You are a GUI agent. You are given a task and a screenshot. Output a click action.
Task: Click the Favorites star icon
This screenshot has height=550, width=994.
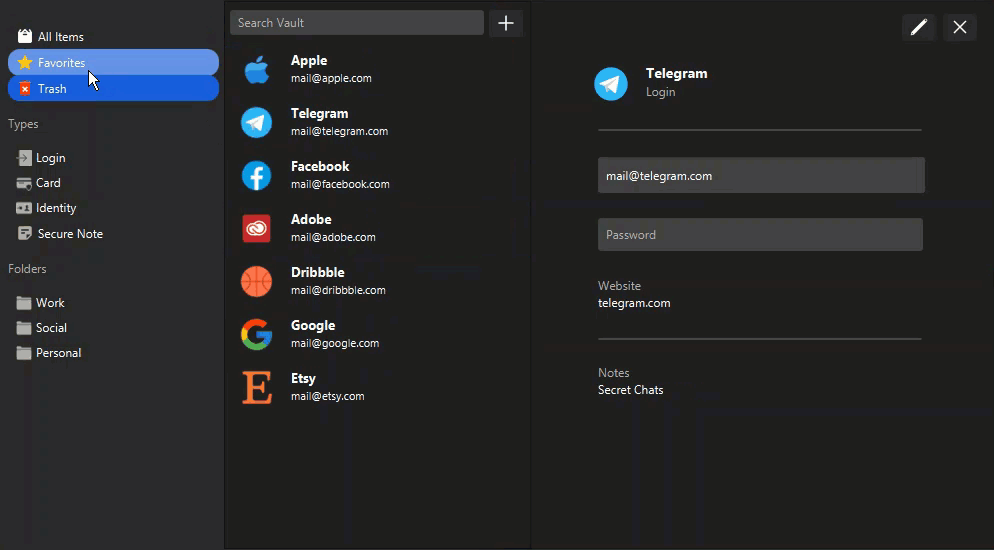[x=25, y=62]
